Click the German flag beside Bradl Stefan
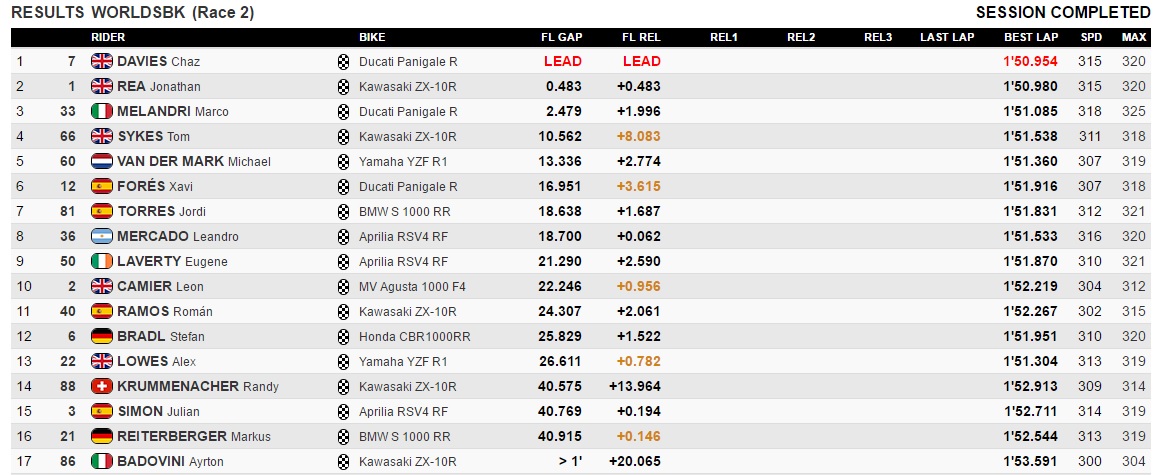Screen dimensions: 1157x475 pyautogui.click(x=102, y=336)
